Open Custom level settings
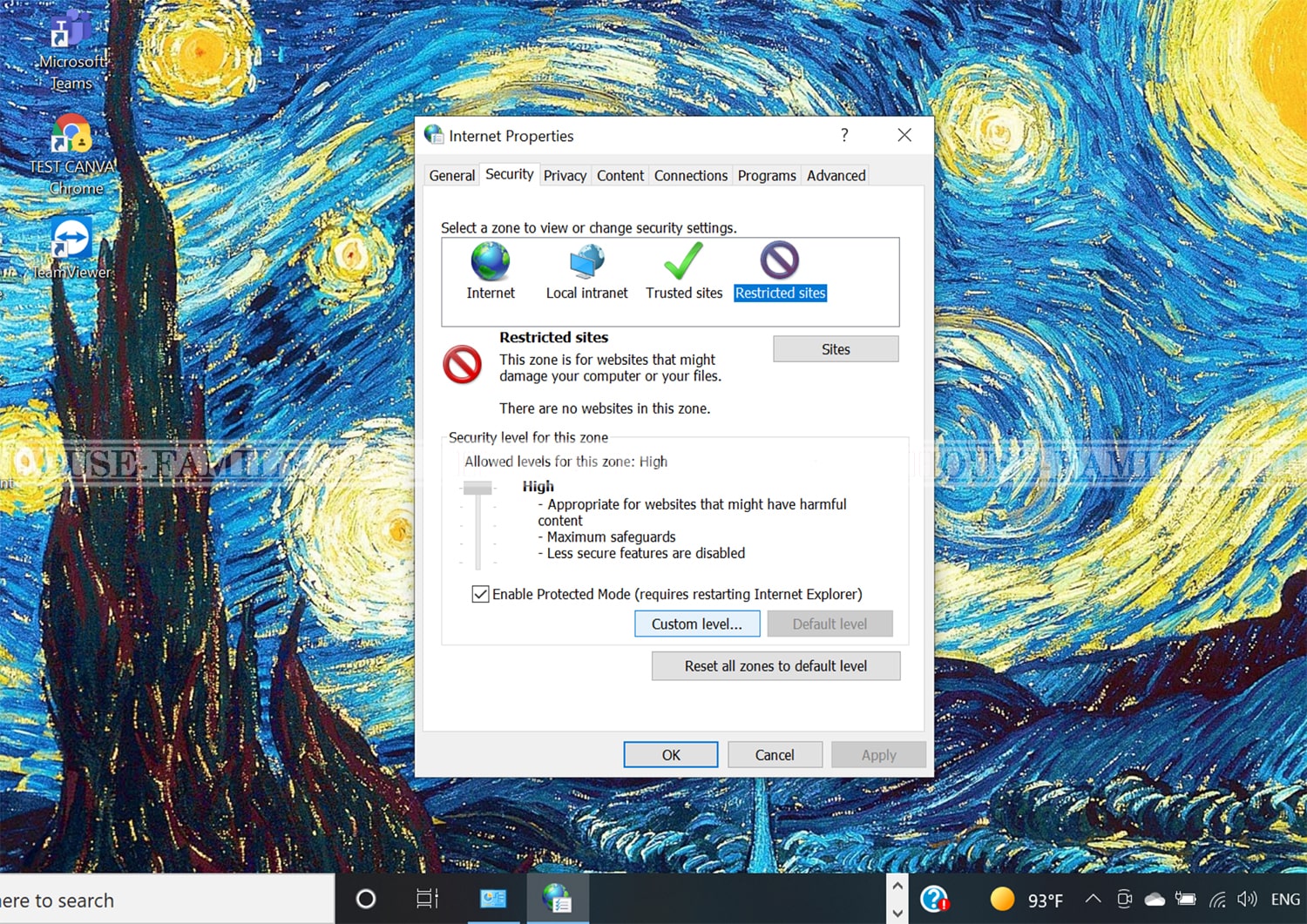Image resolution: width=1307 pixels, height=924 pixels. pos(697,624)
